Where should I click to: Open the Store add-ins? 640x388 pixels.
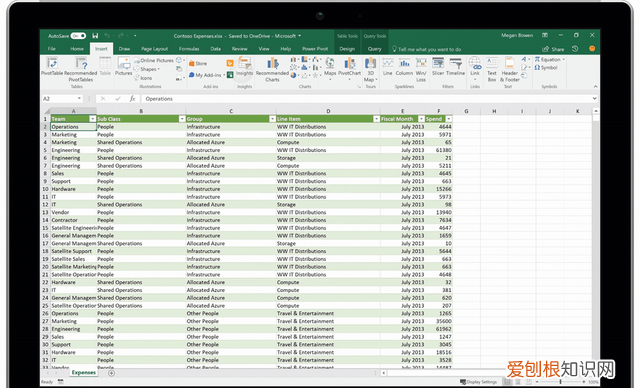pos(198,64)
